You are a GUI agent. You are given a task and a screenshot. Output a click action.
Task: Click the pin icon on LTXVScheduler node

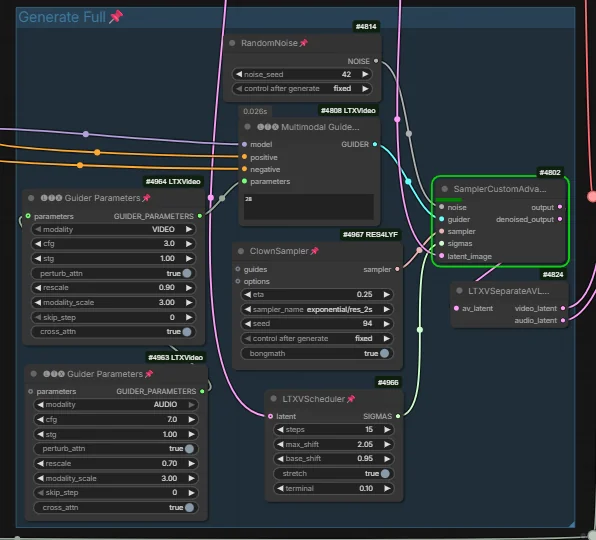(351, 399)
